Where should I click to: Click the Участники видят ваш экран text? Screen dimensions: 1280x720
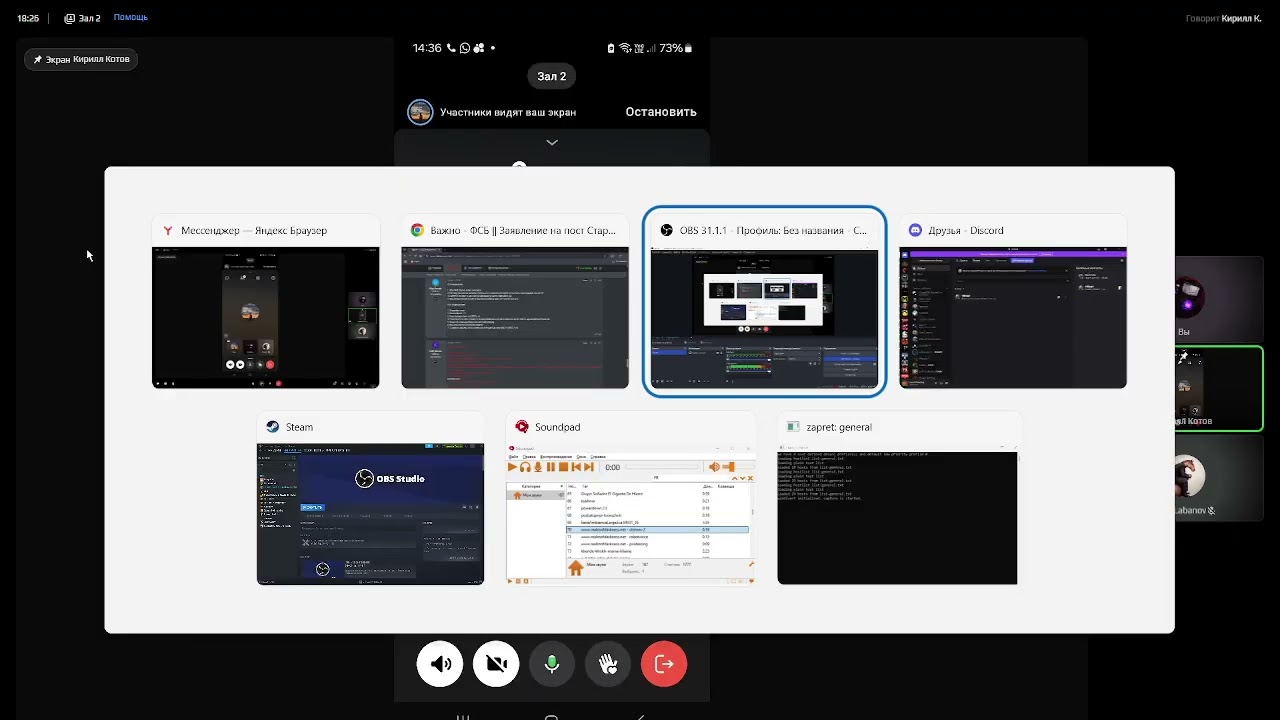(508, 112)
